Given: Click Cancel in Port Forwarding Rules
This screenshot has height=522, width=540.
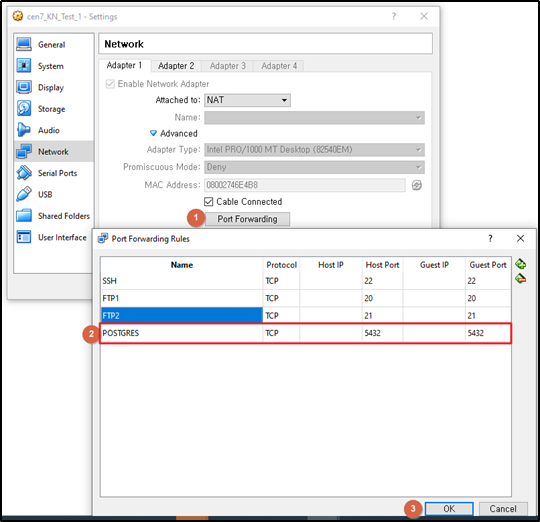Looking at the screenshot, I should pyautogui.click(x=503, y=509).
